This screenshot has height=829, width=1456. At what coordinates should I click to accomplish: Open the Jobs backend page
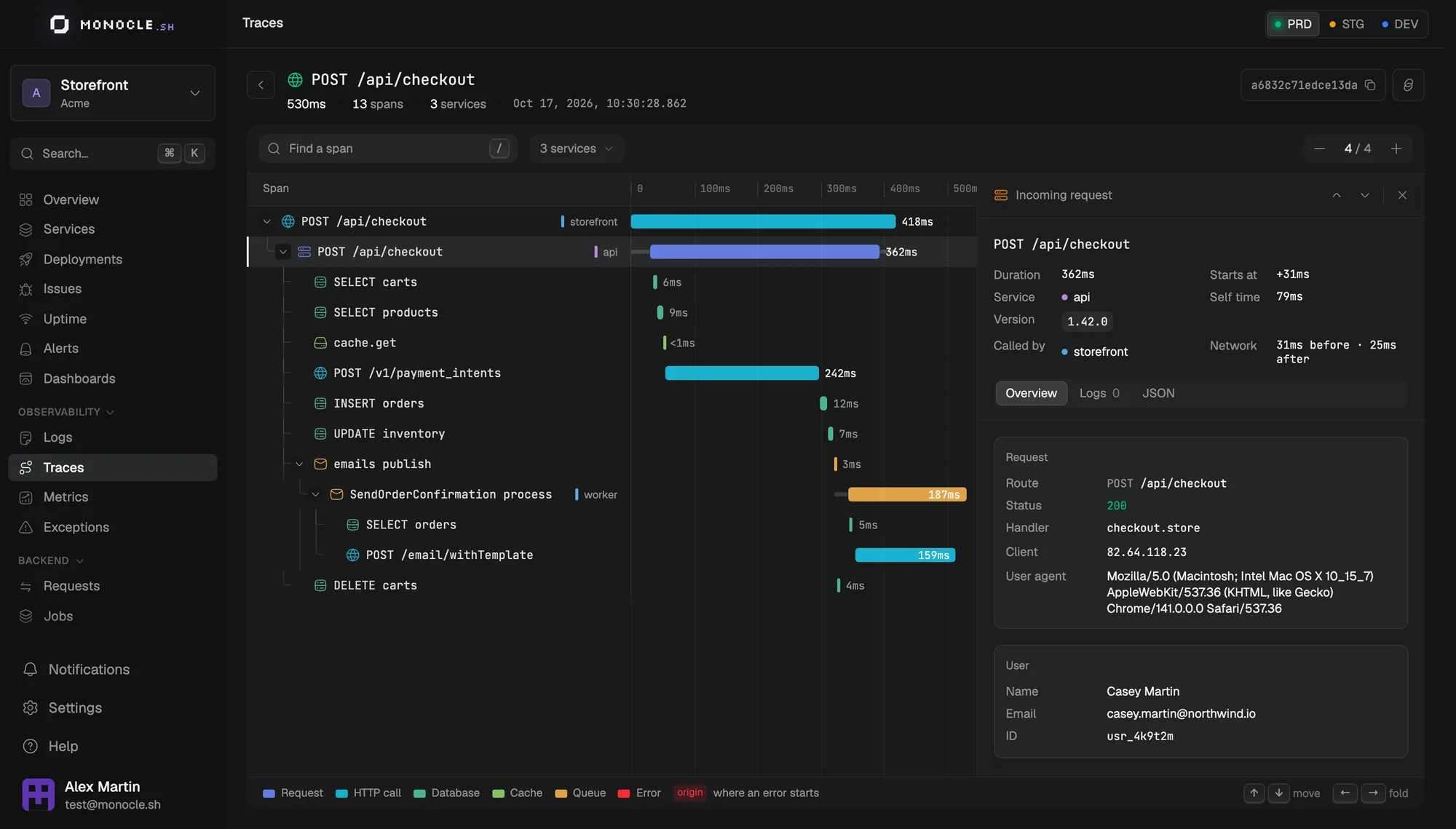coord(113,616)
